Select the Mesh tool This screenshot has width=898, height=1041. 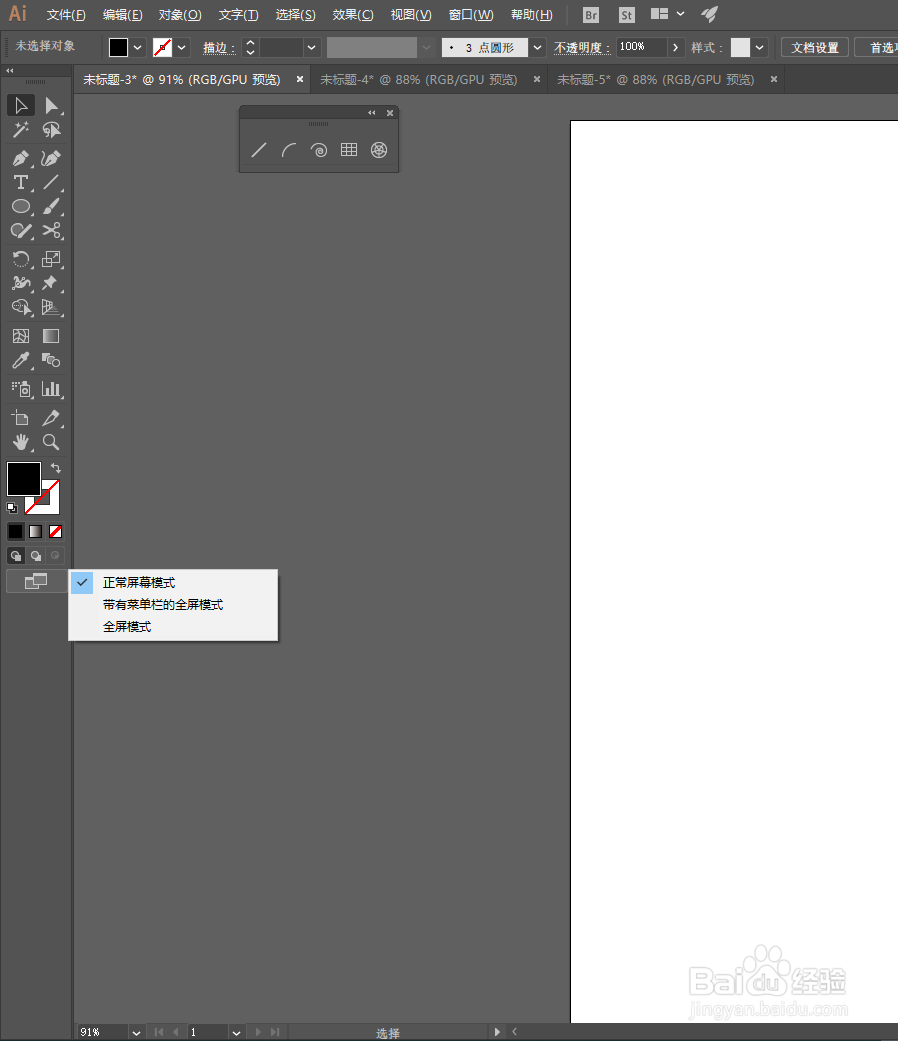[21, 336]
